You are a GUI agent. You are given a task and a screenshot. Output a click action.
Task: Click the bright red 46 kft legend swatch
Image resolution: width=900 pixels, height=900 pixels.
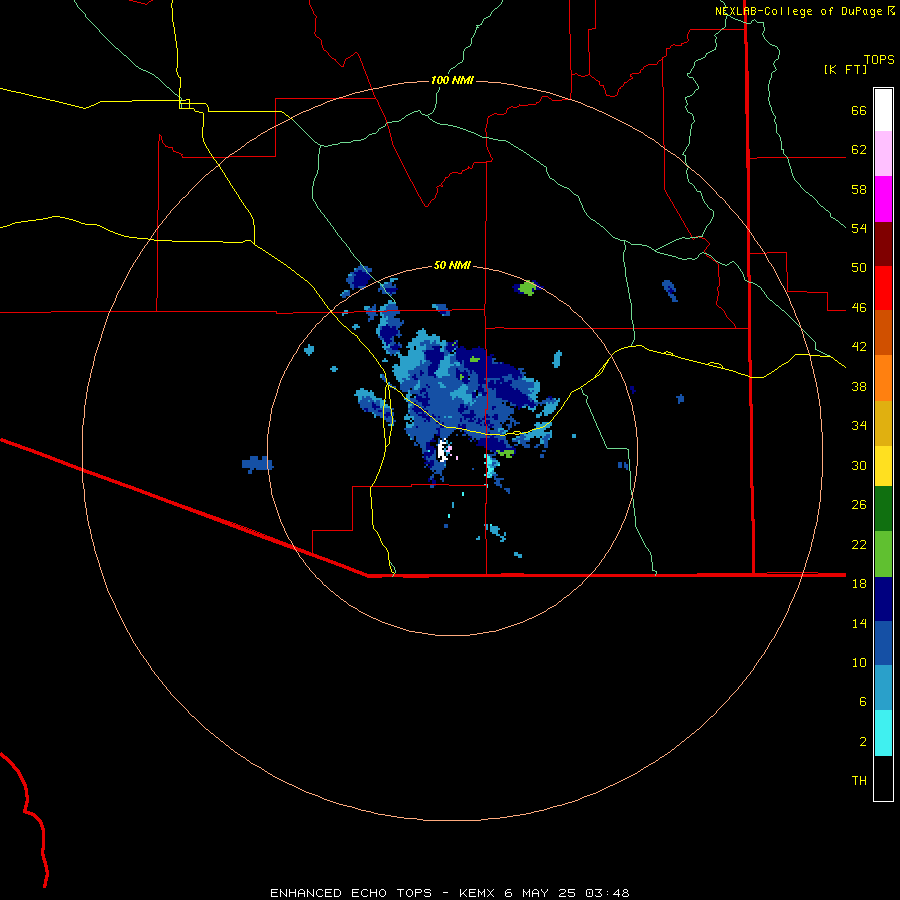[883, 288]
